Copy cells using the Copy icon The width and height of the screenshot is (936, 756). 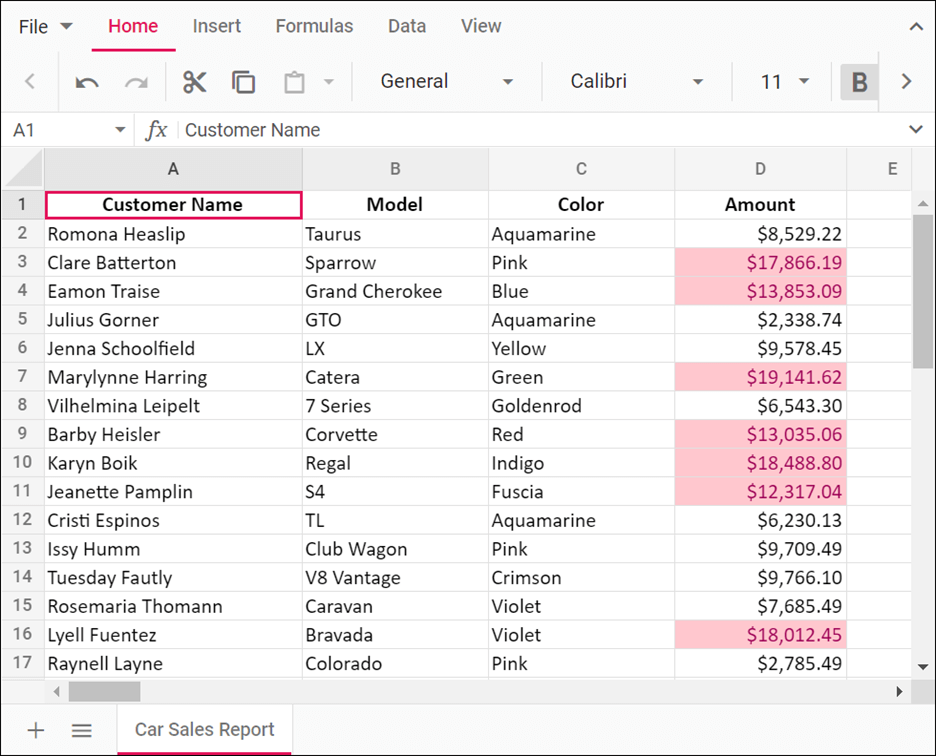pos(243,82)
